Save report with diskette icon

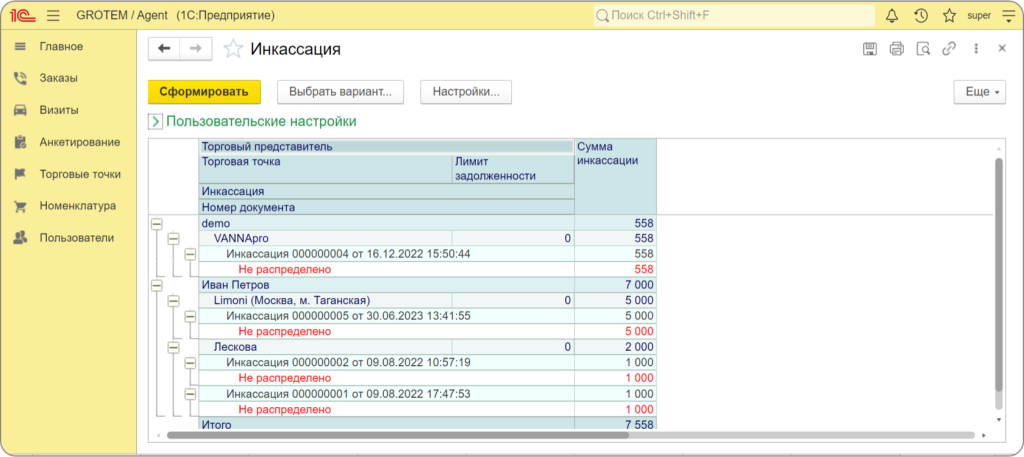pyautogui.click(x=870, y=49)
